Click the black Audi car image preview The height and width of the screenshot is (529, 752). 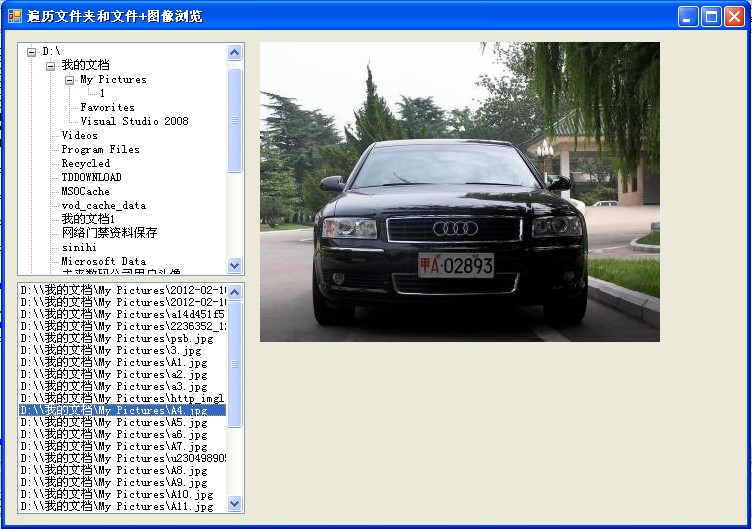459,192
